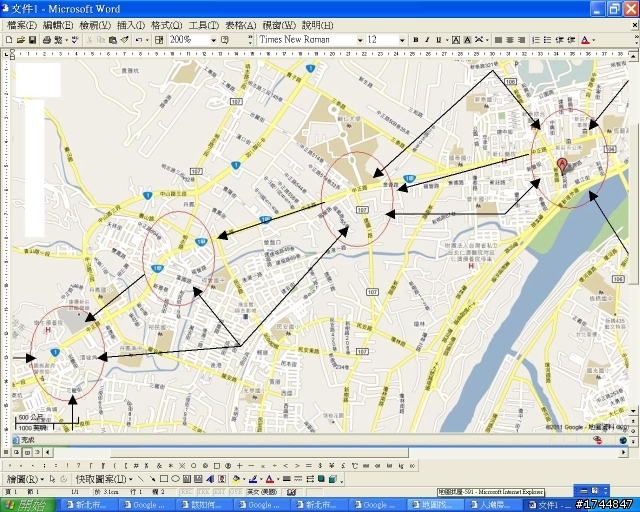Open the 繪圖(R) Draw menu
This screenshot has height=512, width=640.
(25, 479)
